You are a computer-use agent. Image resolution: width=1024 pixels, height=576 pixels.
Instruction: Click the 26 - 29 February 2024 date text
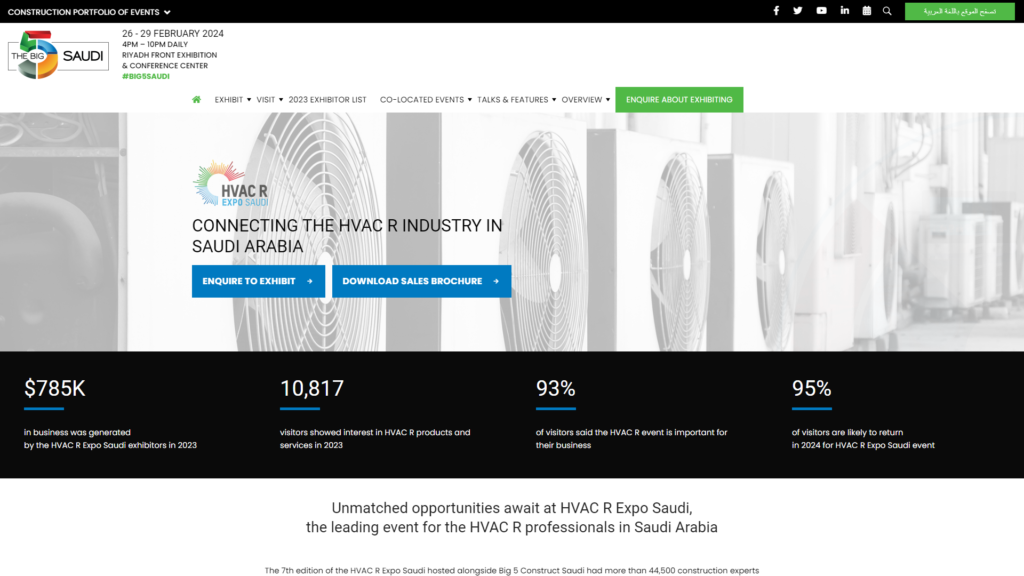pos(172,33)
